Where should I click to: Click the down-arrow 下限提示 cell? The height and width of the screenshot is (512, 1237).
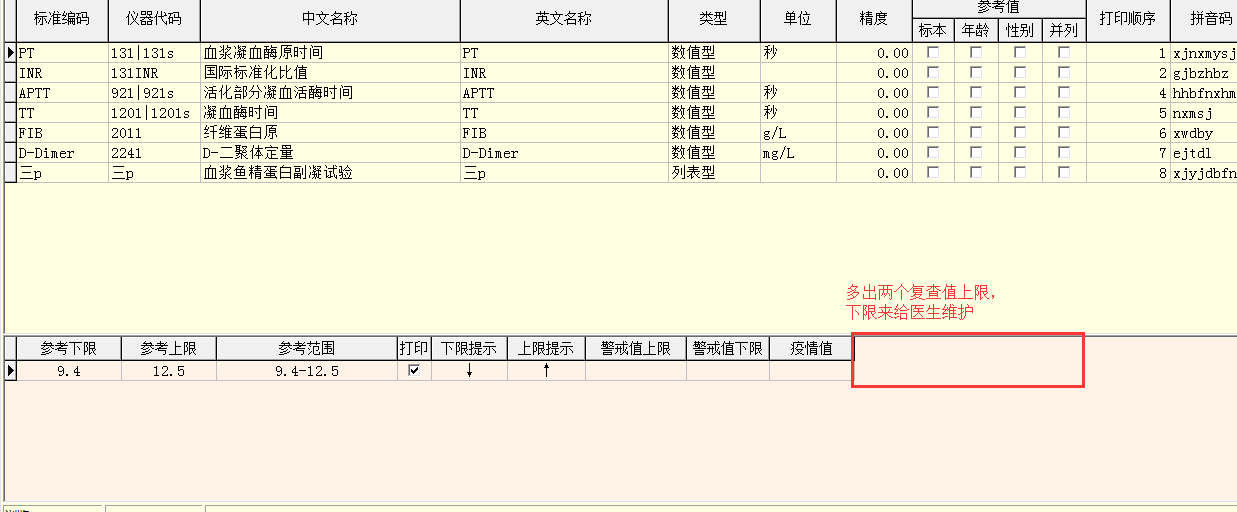[x=469, y=370]
